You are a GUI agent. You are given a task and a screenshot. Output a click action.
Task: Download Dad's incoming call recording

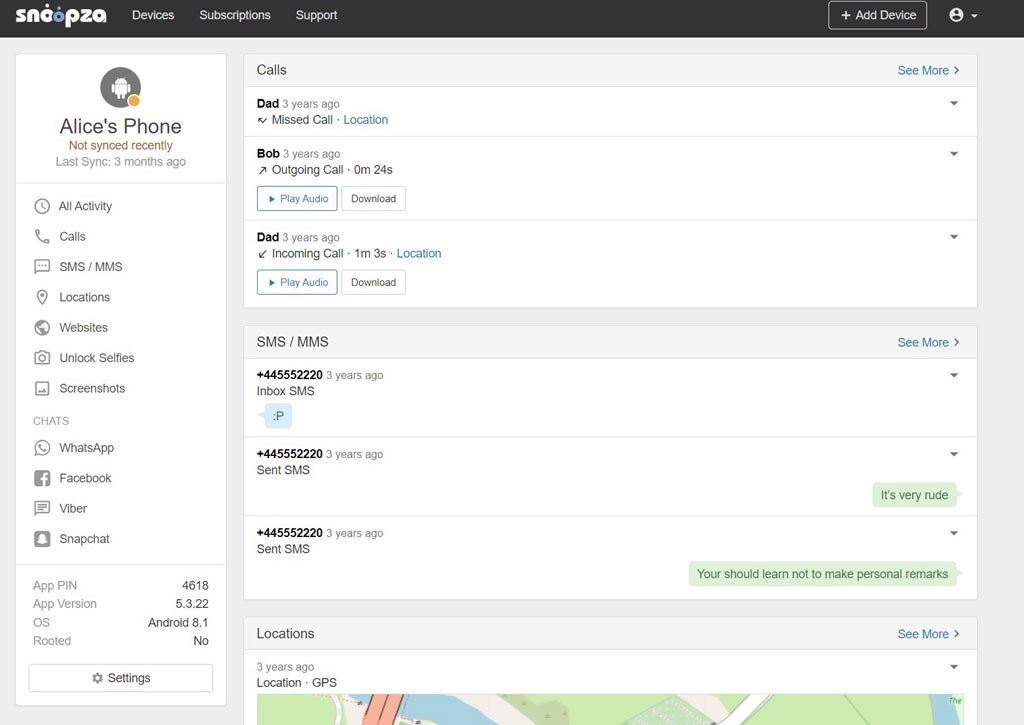coord(373,282)
